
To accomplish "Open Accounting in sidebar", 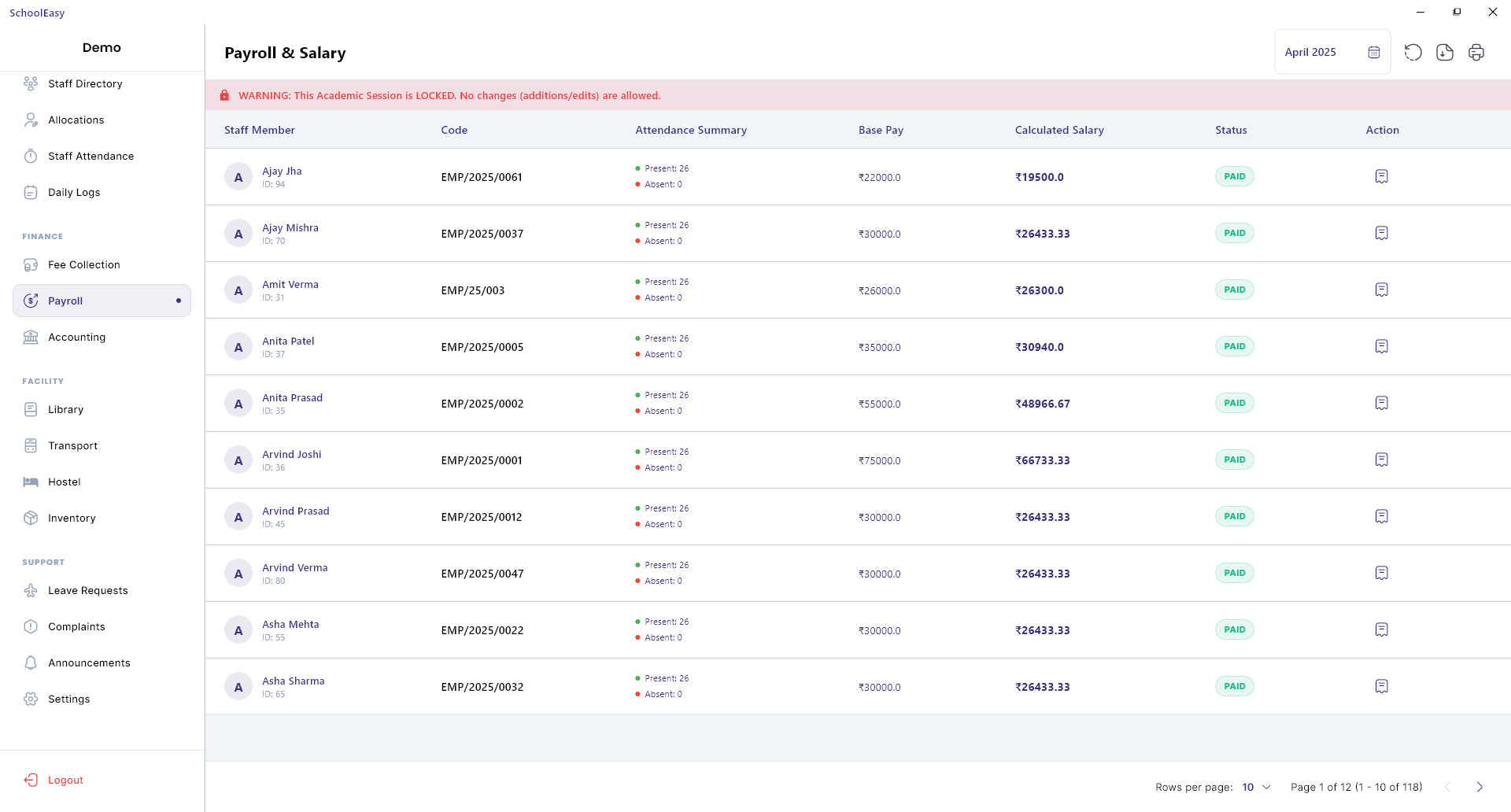I will [x=102, y=337].
